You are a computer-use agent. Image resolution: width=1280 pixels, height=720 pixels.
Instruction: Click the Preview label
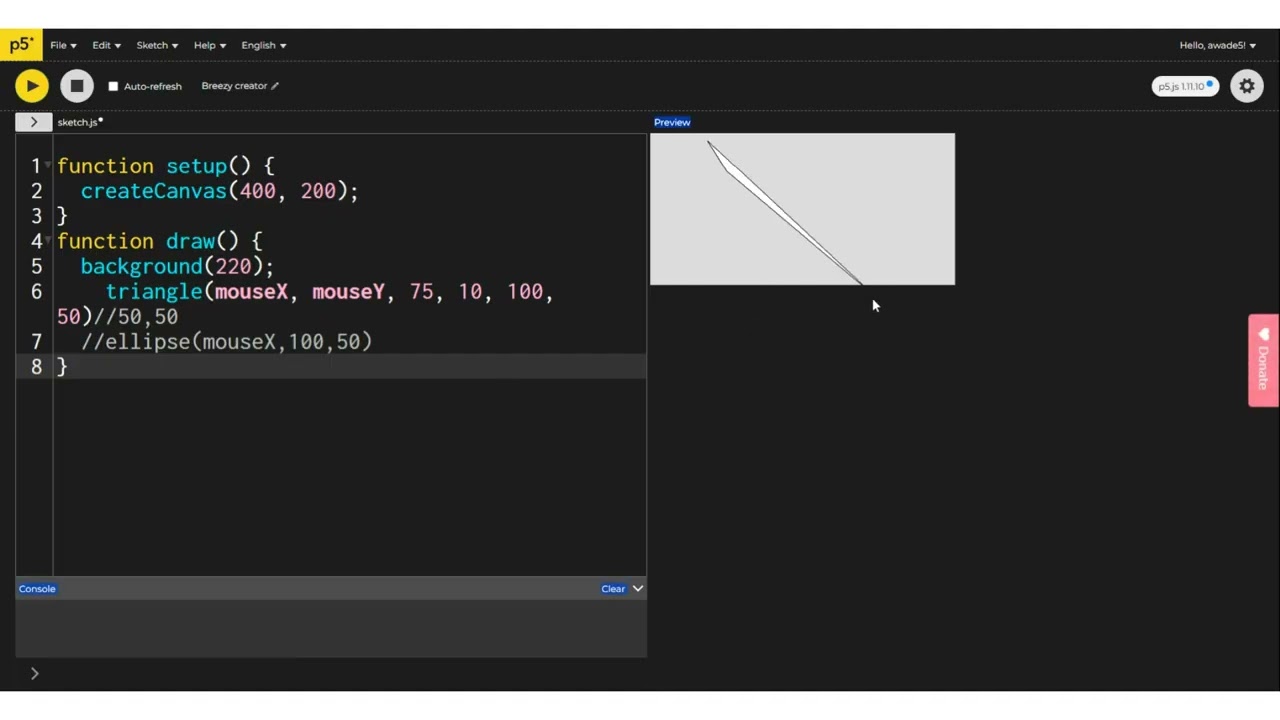[x=672, y=122]
